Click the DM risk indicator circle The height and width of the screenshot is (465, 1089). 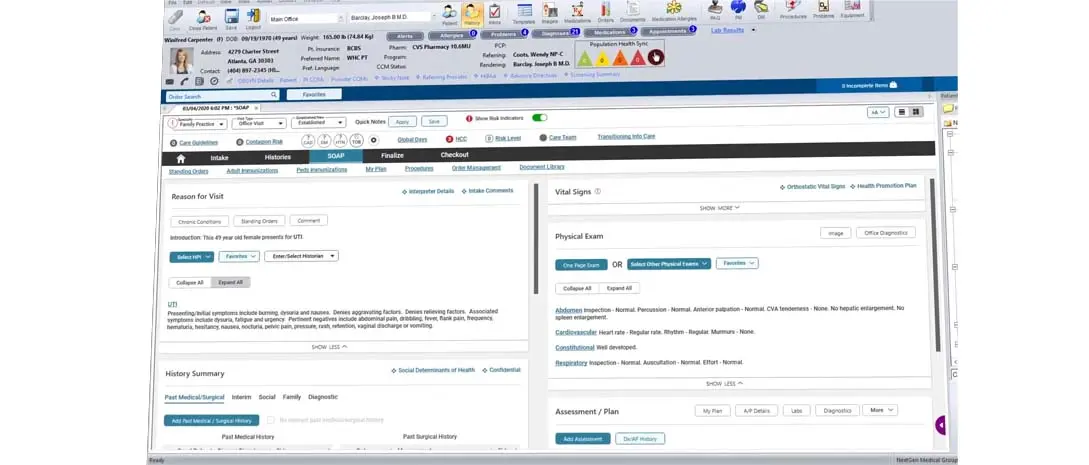[324, 140]
